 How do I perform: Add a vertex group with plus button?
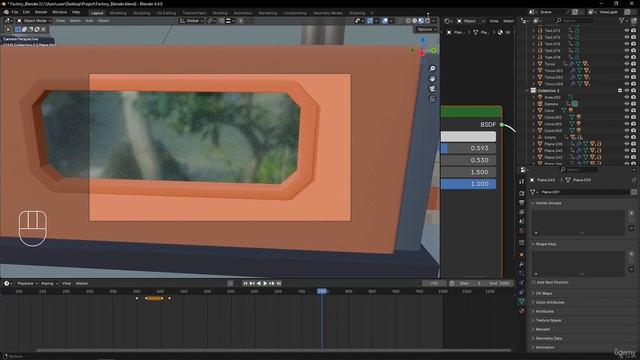(x=631, y=213)
